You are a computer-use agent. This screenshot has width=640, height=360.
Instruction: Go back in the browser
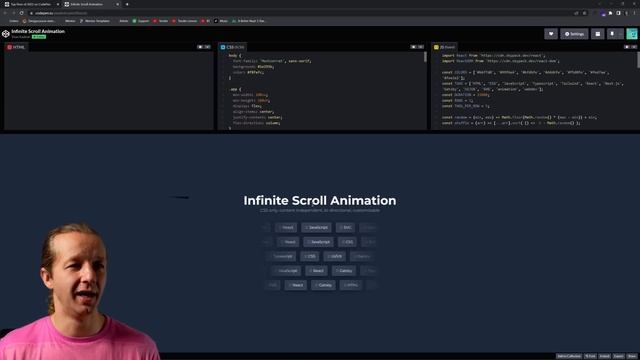click(x=5, y=13)
